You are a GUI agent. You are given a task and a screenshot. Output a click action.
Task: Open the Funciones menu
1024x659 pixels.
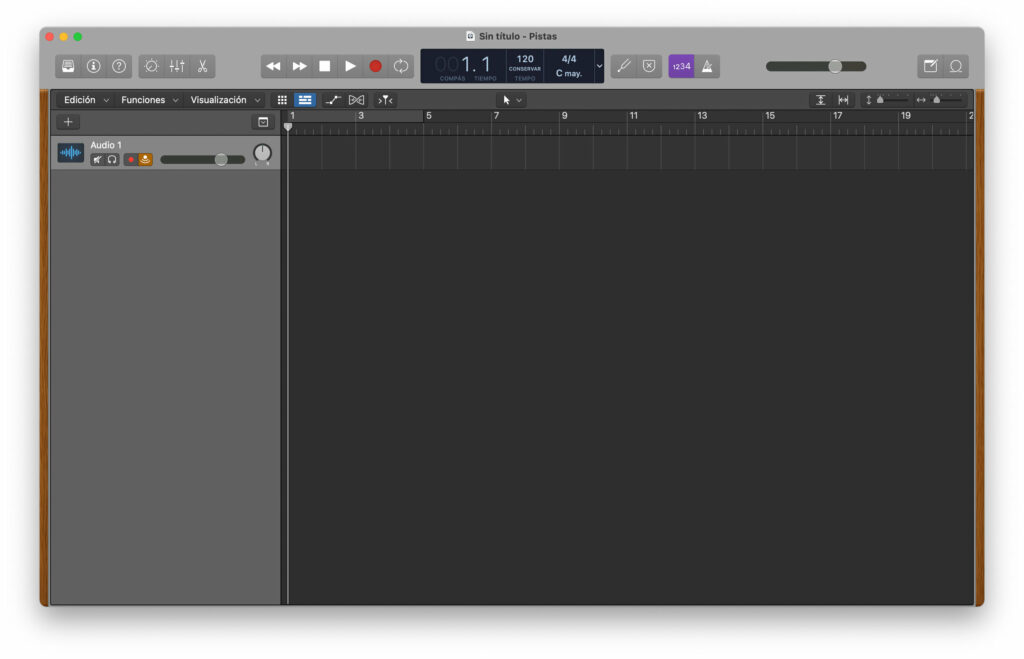click(x=149, y=100)
